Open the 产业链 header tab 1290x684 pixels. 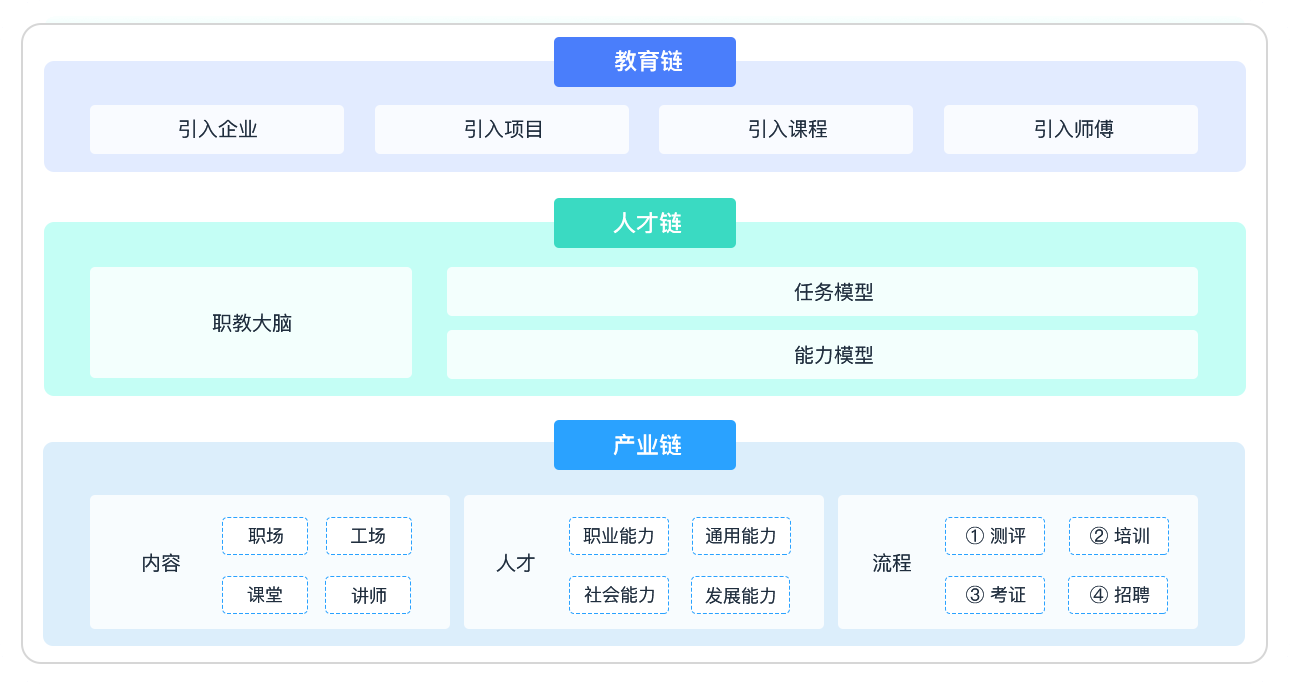click(645, 445)
